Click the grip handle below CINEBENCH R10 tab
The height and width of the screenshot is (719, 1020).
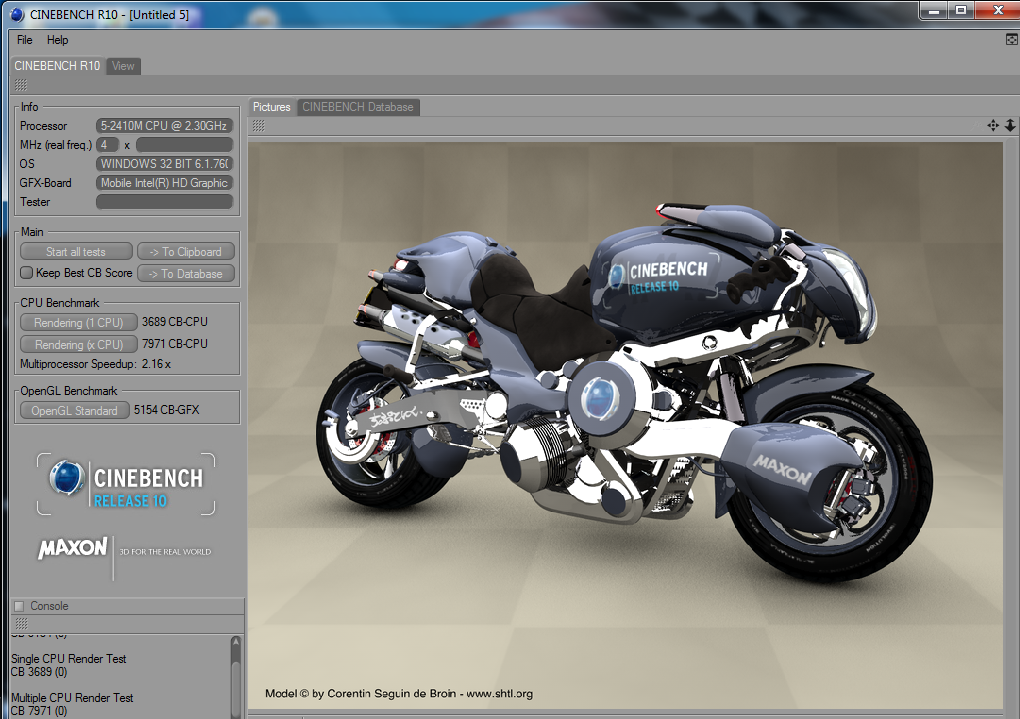pos(21,85)
